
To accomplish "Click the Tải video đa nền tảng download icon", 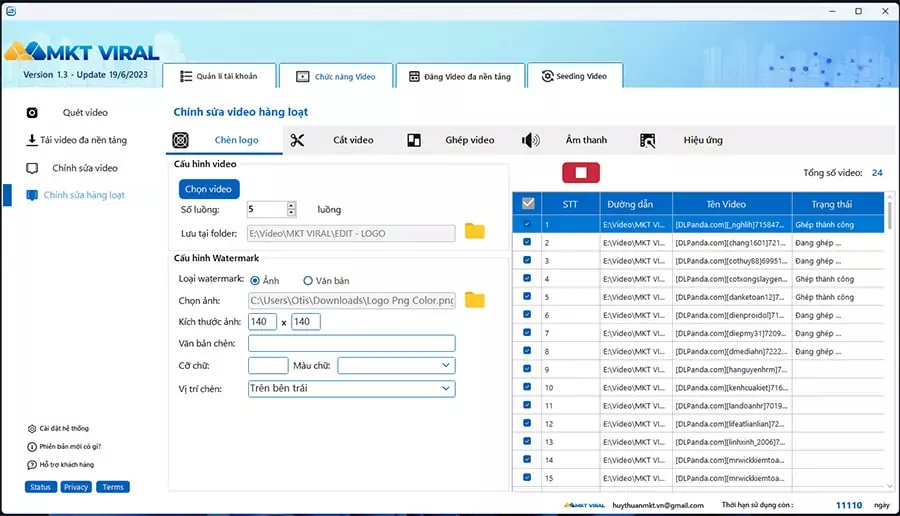I will pyautogui.click(x=32, y=140).
